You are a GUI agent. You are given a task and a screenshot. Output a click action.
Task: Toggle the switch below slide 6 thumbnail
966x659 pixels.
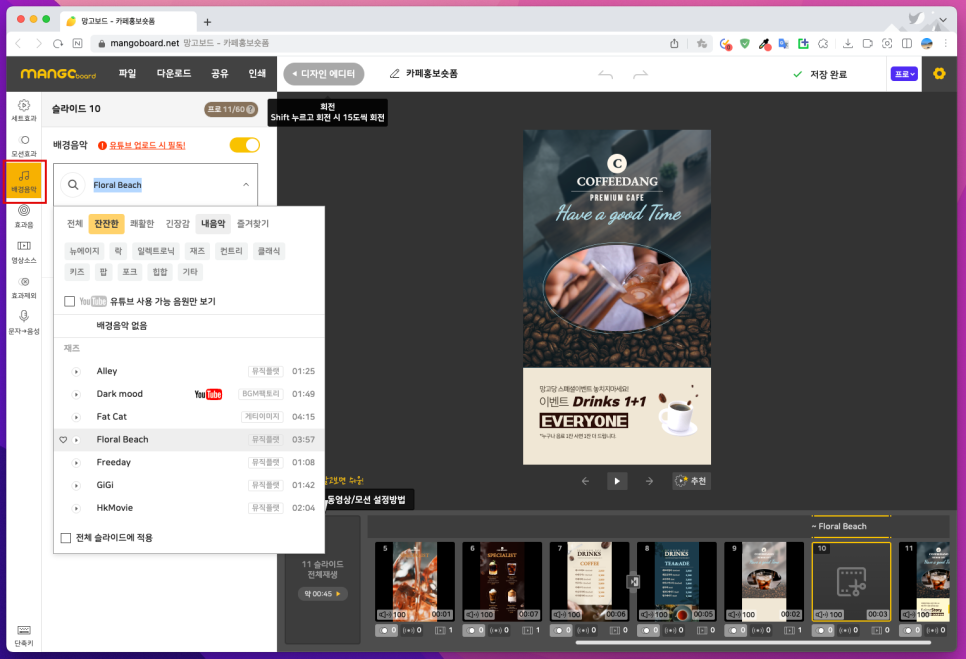(x=474, y=630)
